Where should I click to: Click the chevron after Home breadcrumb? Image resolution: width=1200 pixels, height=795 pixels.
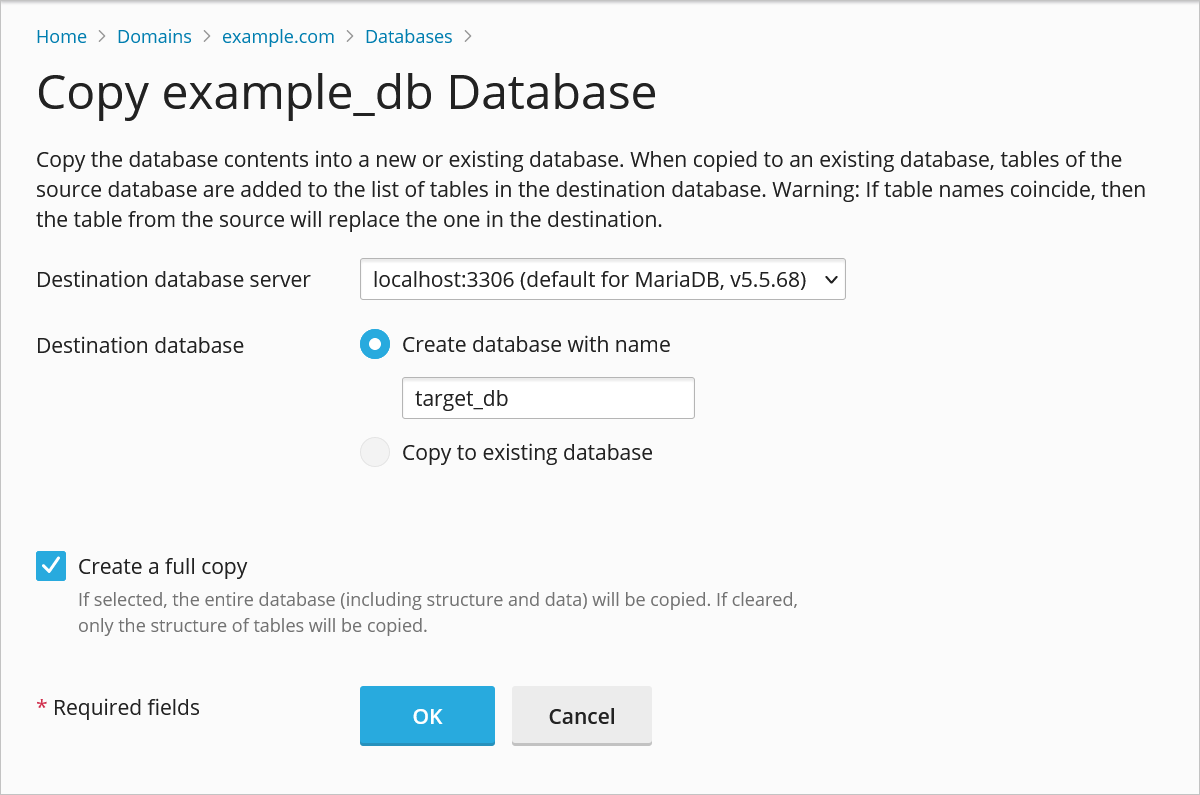click(102, 37)
